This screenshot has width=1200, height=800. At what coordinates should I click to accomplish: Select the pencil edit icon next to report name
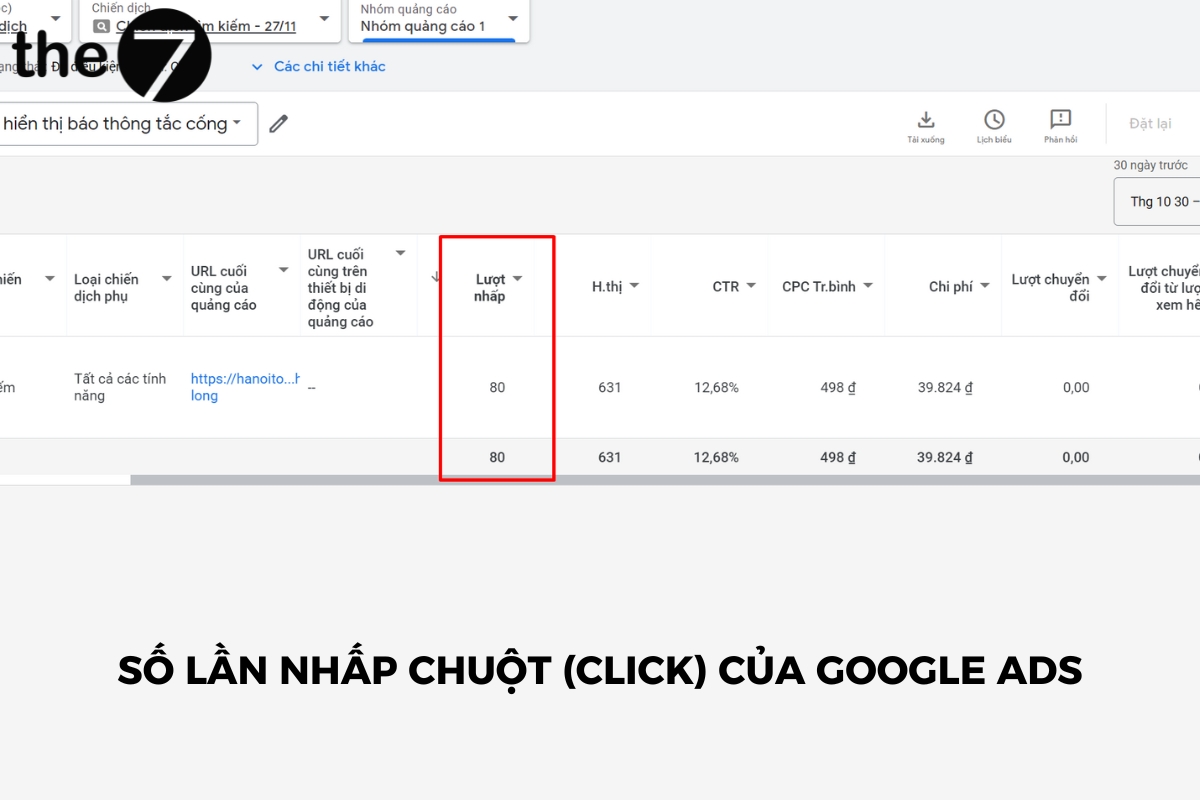pos(278,122)
